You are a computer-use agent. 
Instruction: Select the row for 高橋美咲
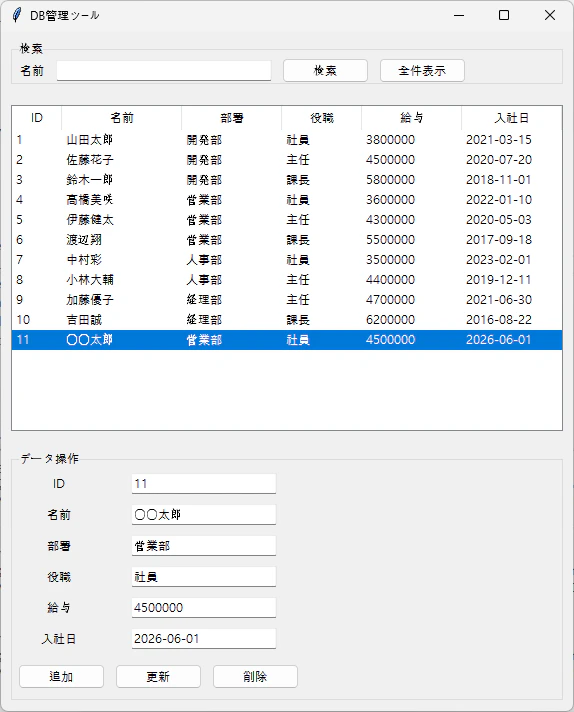(x=287, y=200)
